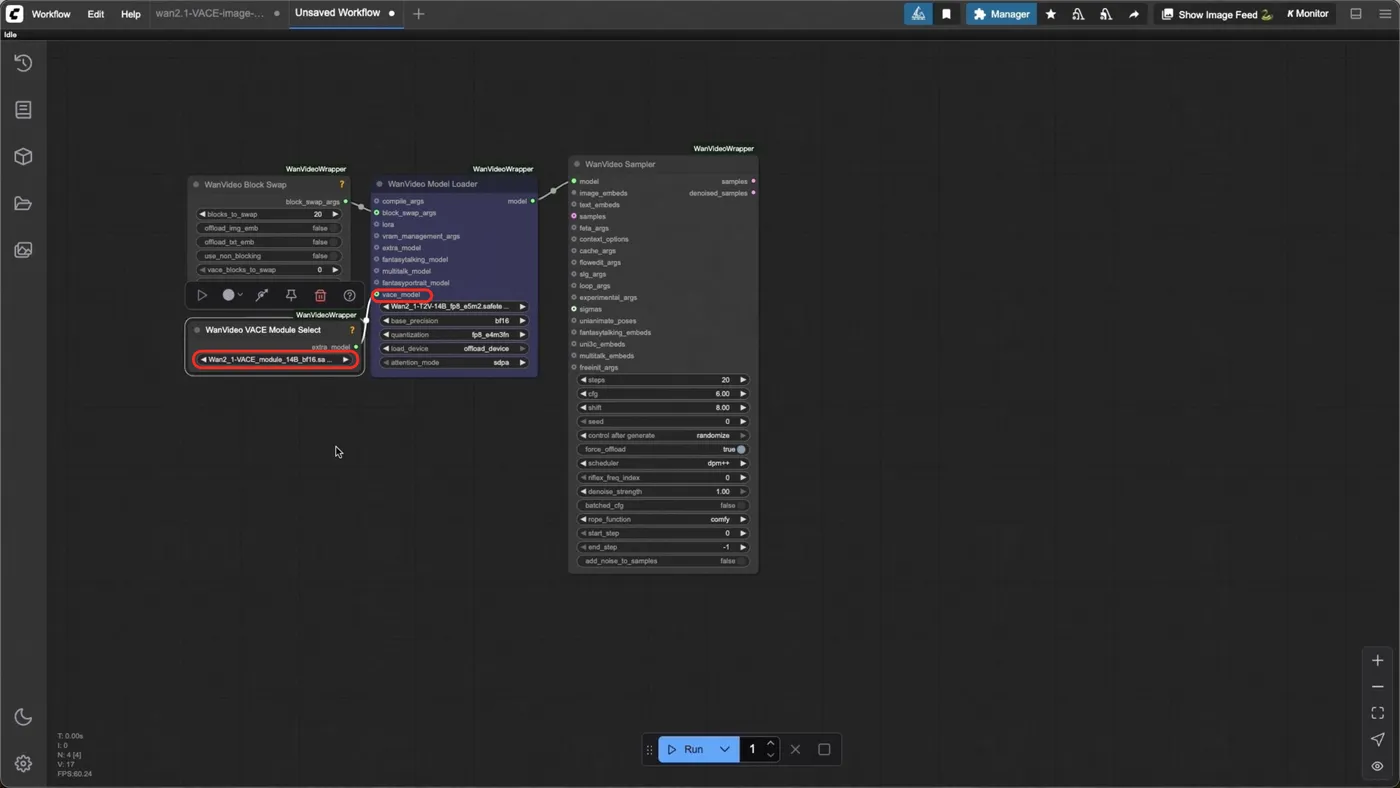This screenshot has height=788, width=1400.
Task: Collapse WanVideo Block Swap via its title dot
Action: [196, 185]
